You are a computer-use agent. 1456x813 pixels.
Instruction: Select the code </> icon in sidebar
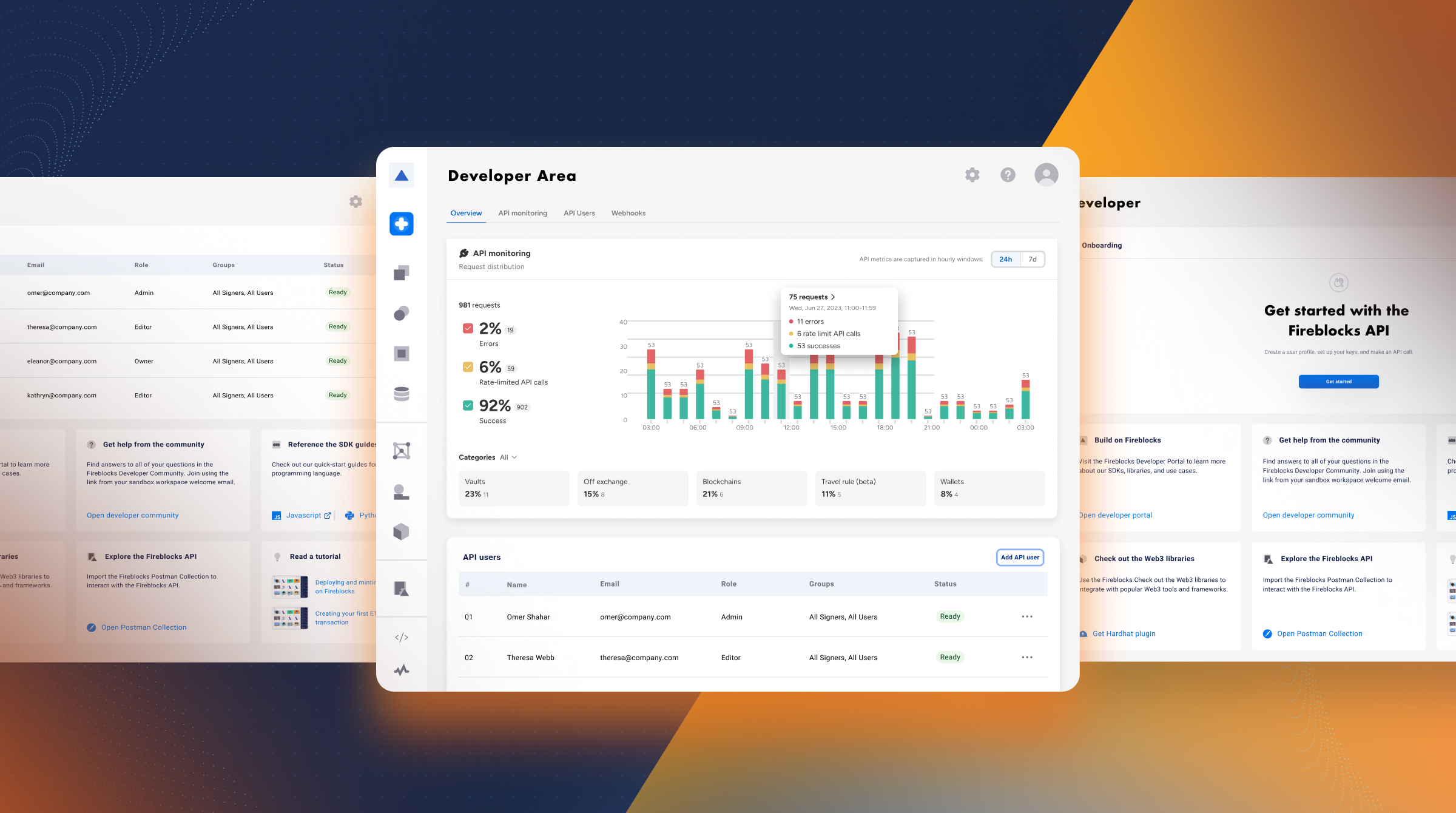tap(401, 637)
